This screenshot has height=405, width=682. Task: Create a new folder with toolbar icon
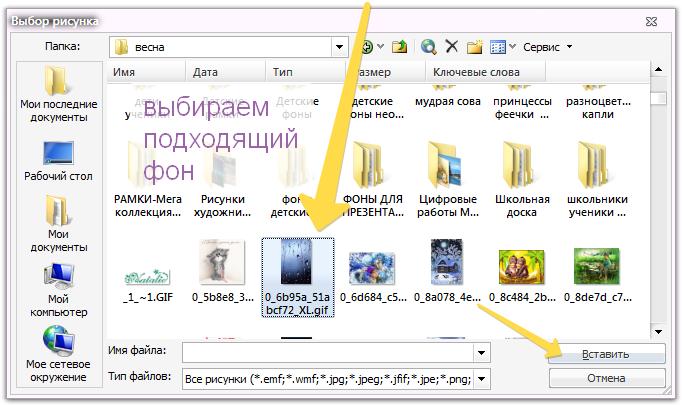point(475,47)
